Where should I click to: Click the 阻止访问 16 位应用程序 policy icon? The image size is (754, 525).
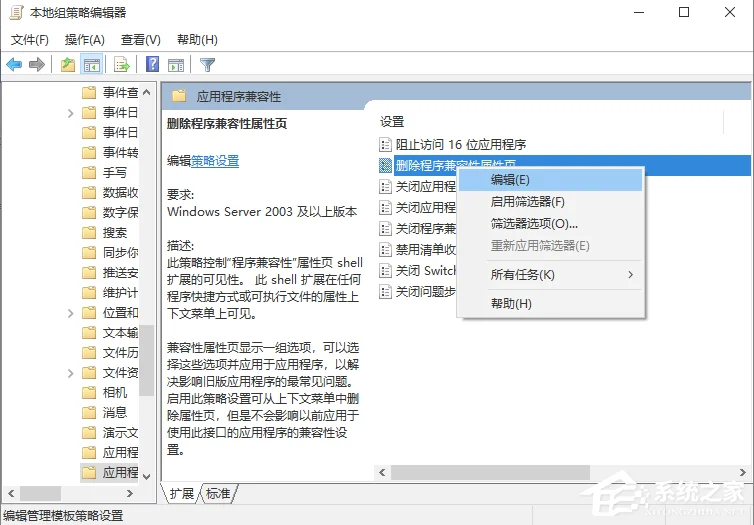pos(385,144)
